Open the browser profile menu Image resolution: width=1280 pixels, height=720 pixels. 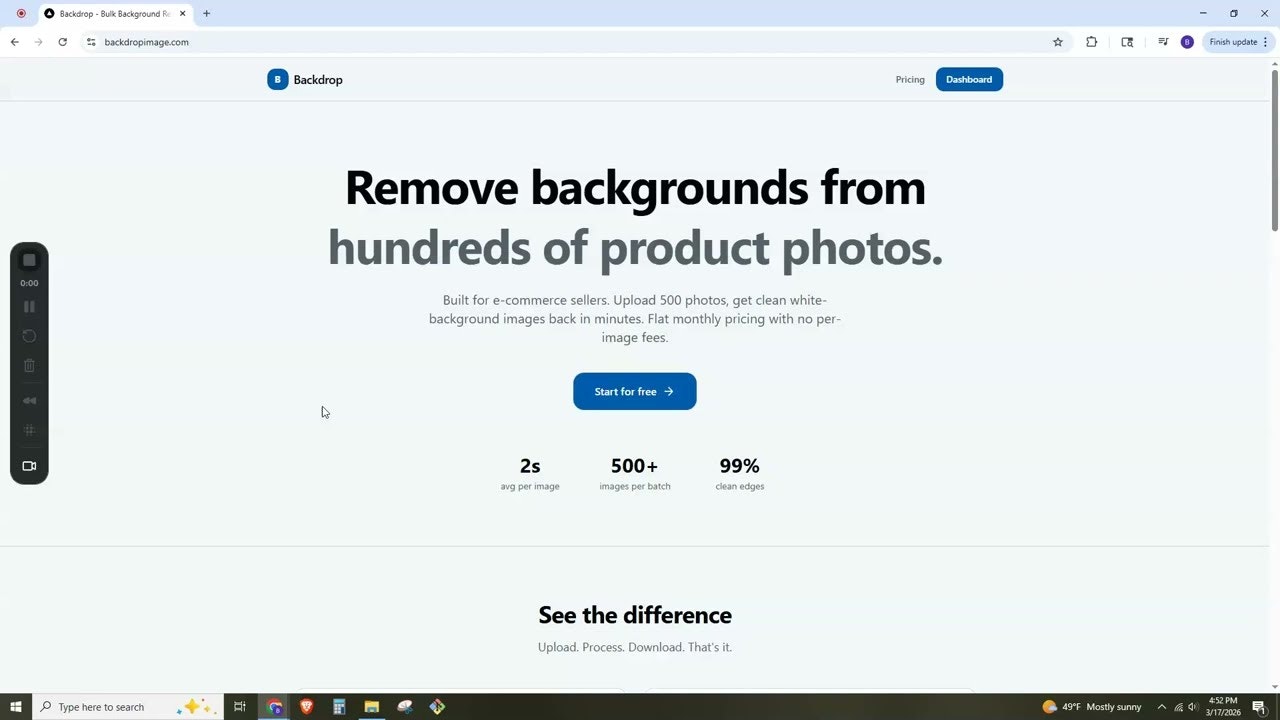coord(1188,42)
